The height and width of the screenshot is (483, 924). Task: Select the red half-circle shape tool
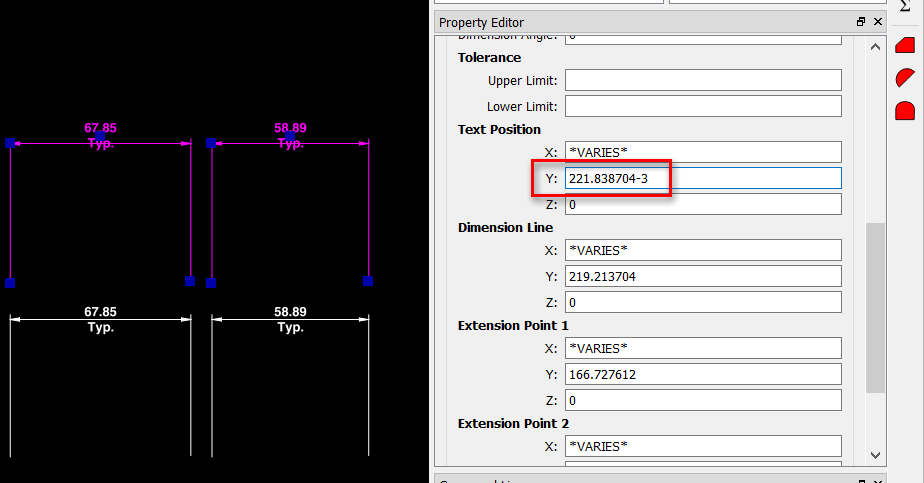pyautogui.click(x=905, y=78)
